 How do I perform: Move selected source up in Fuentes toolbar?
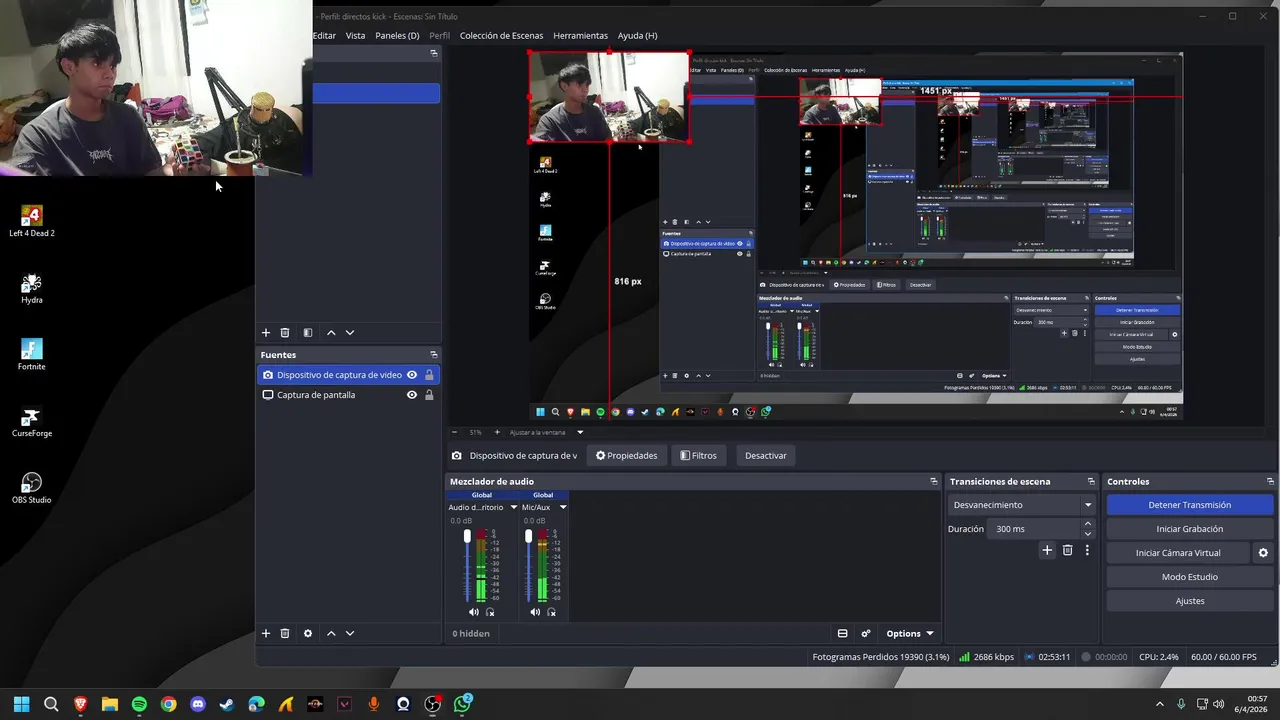[331, 633]
